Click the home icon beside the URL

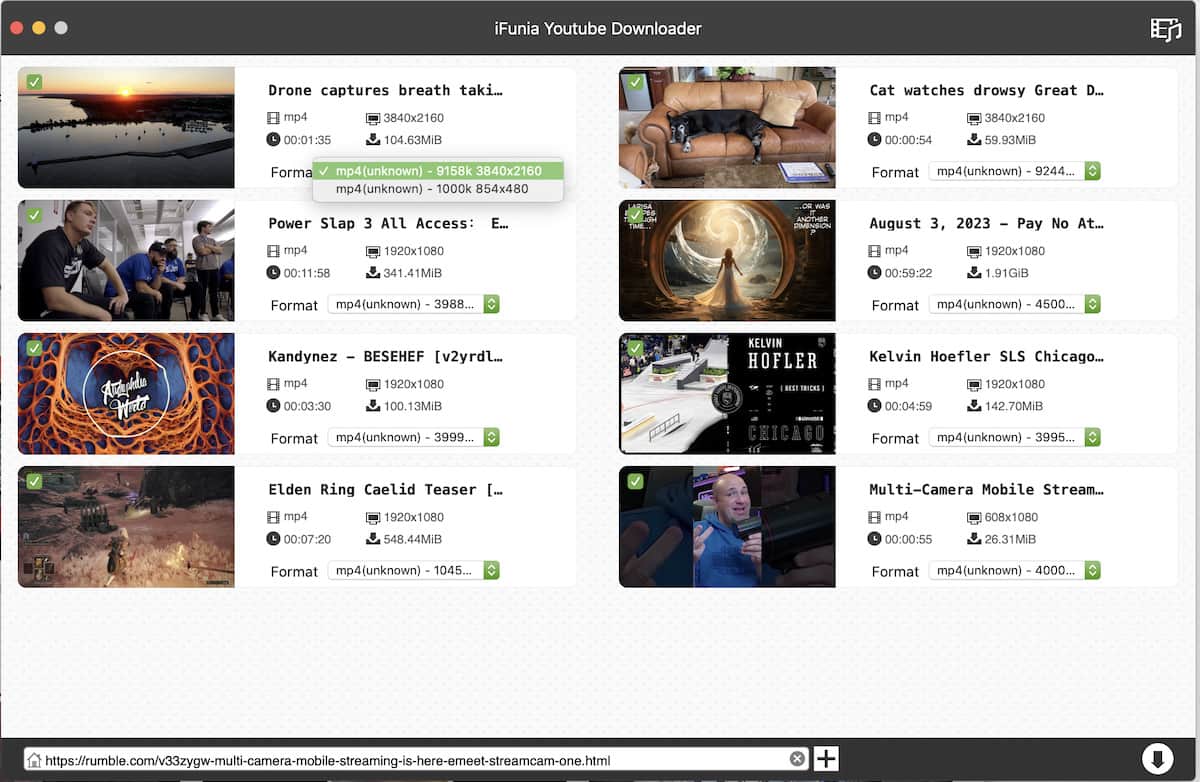(34, 760)
